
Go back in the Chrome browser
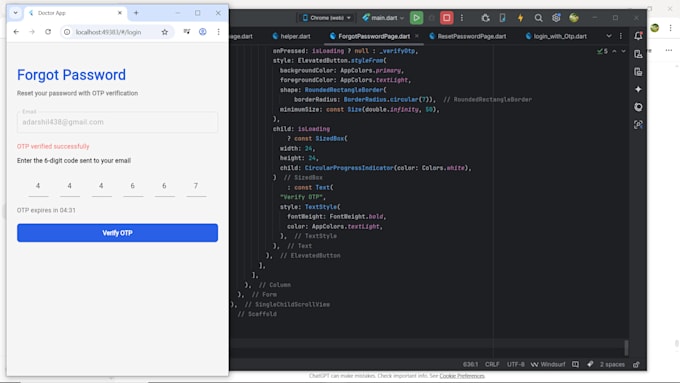[x=16, y=32]
